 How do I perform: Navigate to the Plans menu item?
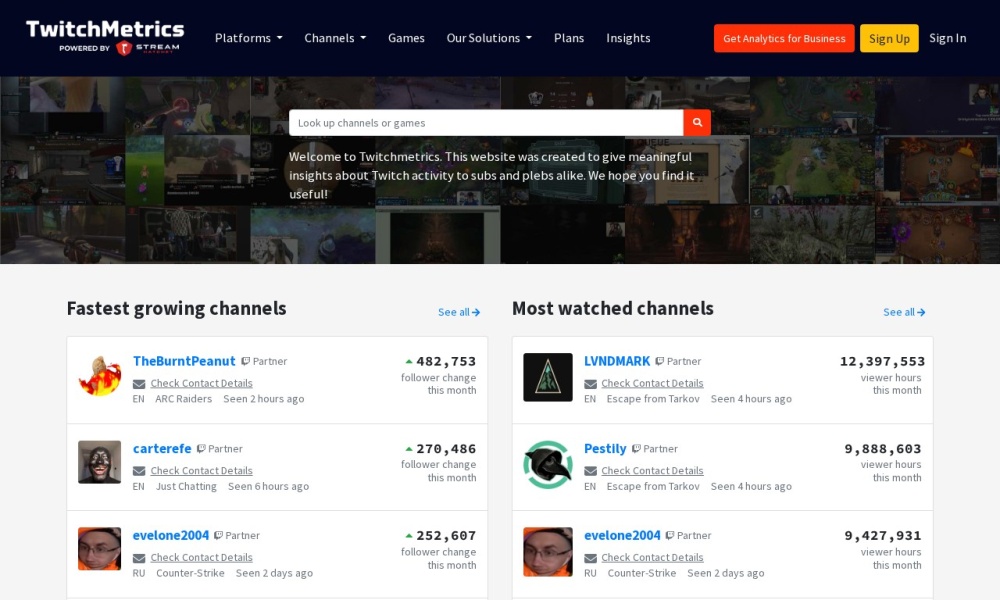[x=569, y=38]
